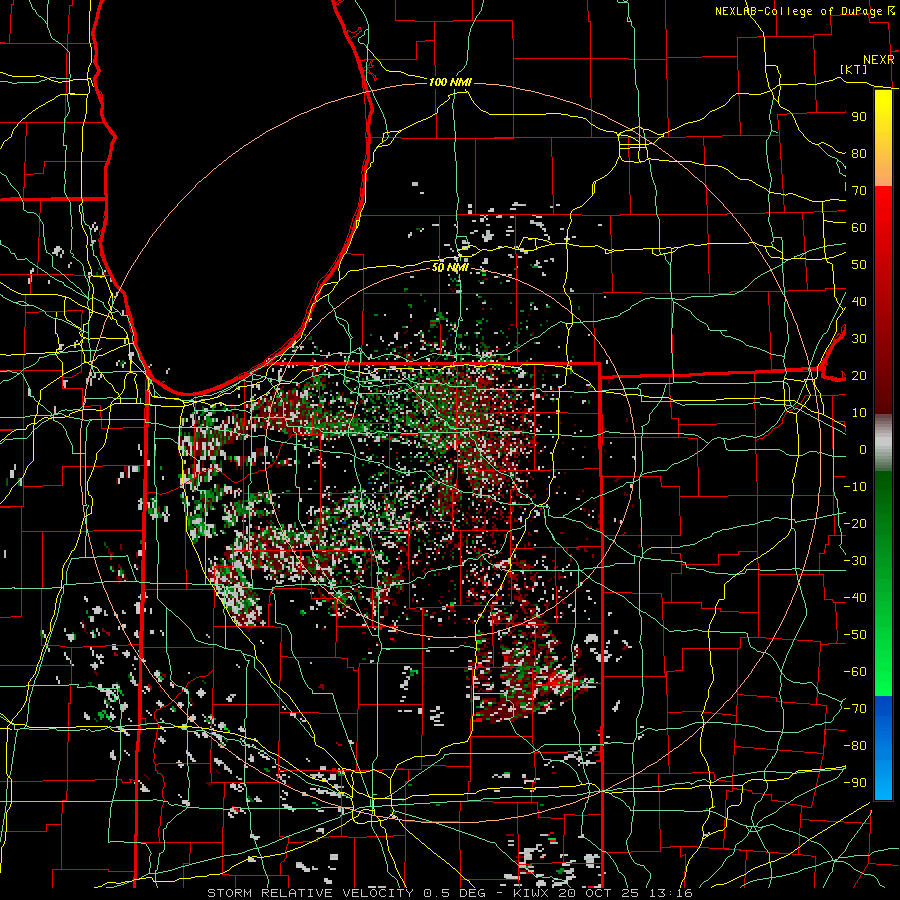Click the -10 knot scale label
This screenshot has width=900, height=900.
click(x=855, y=487)
